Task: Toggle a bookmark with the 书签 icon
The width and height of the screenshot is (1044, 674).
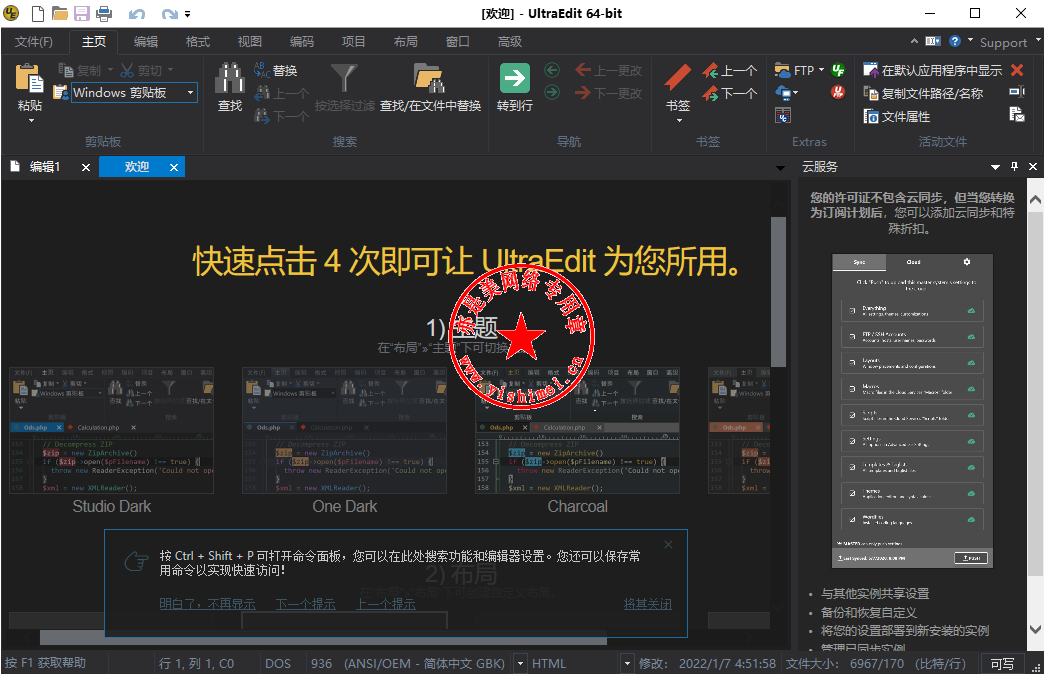Action: [x=678, y=79]
